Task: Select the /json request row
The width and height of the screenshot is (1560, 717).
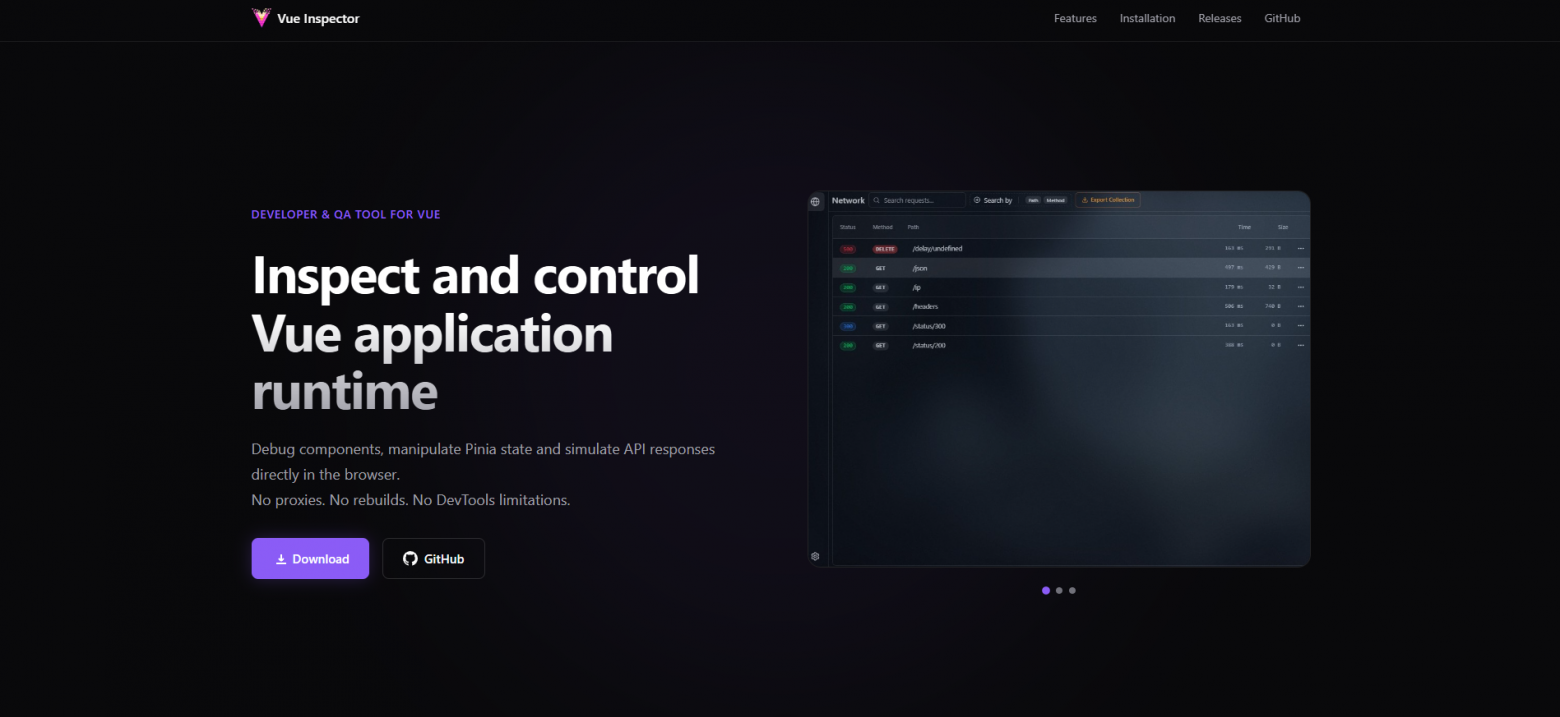Action: point(1071,268)
